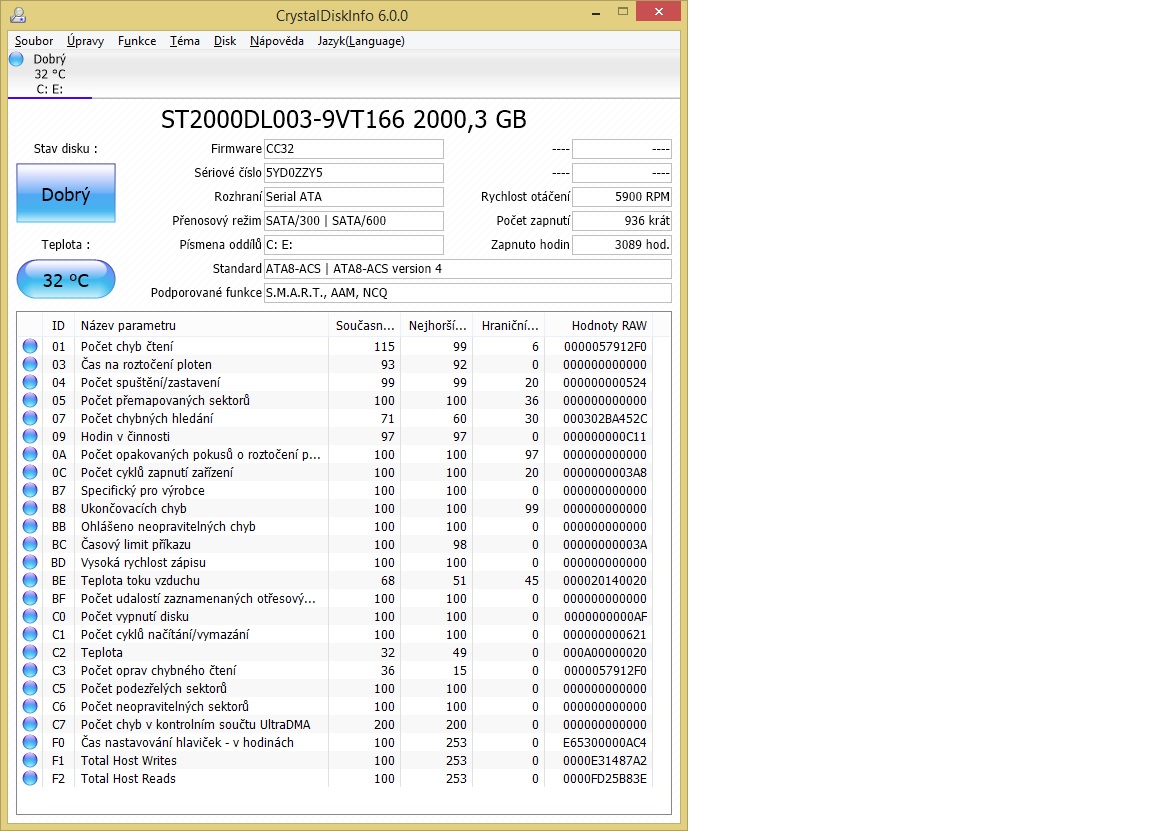
Task: Click status icon for Počet podezřelých sektorů
Action: [x=30, y=688]
